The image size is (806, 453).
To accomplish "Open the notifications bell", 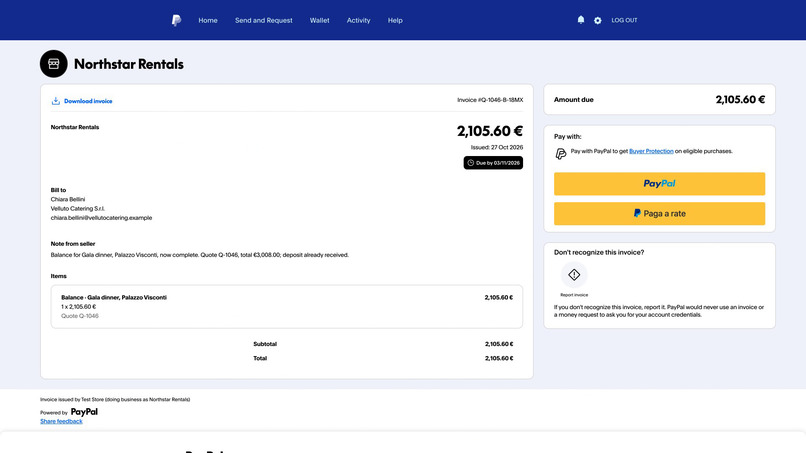I will pyautogui.click(x=581, y=20).
